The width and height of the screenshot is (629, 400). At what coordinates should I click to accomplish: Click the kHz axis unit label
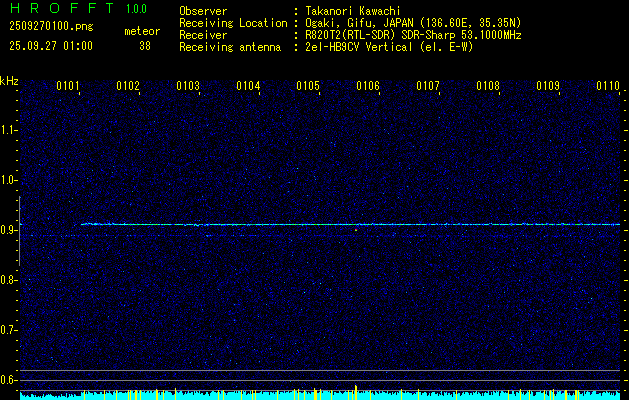tap(9, 81)
